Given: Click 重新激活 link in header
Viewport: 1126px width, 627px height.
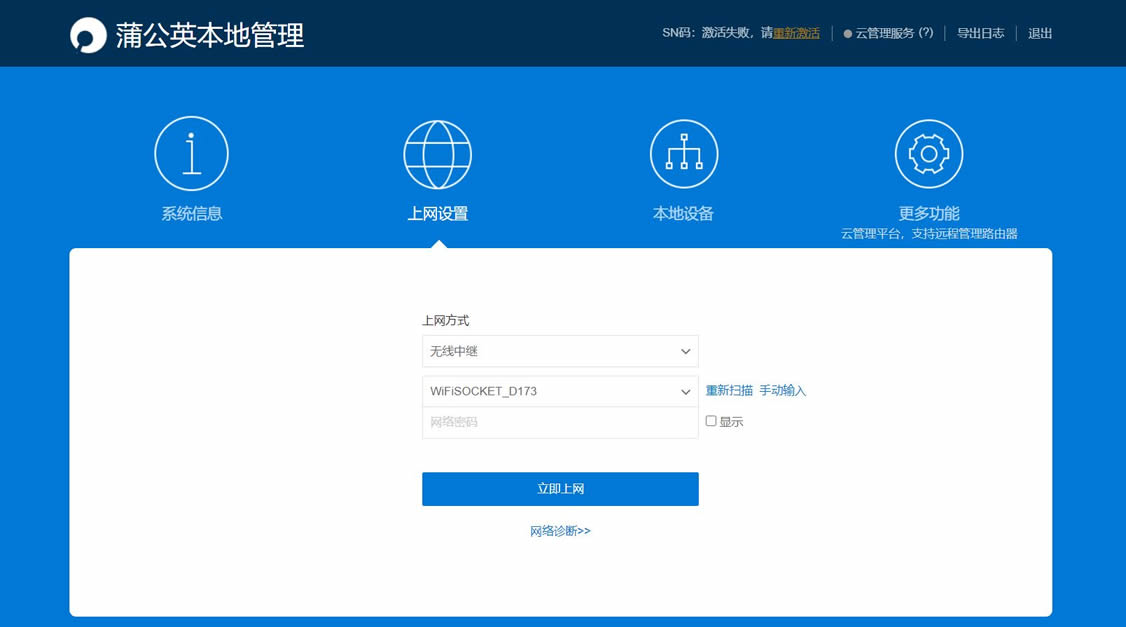Looking at the screenshot, I should (x=796, y=33).
